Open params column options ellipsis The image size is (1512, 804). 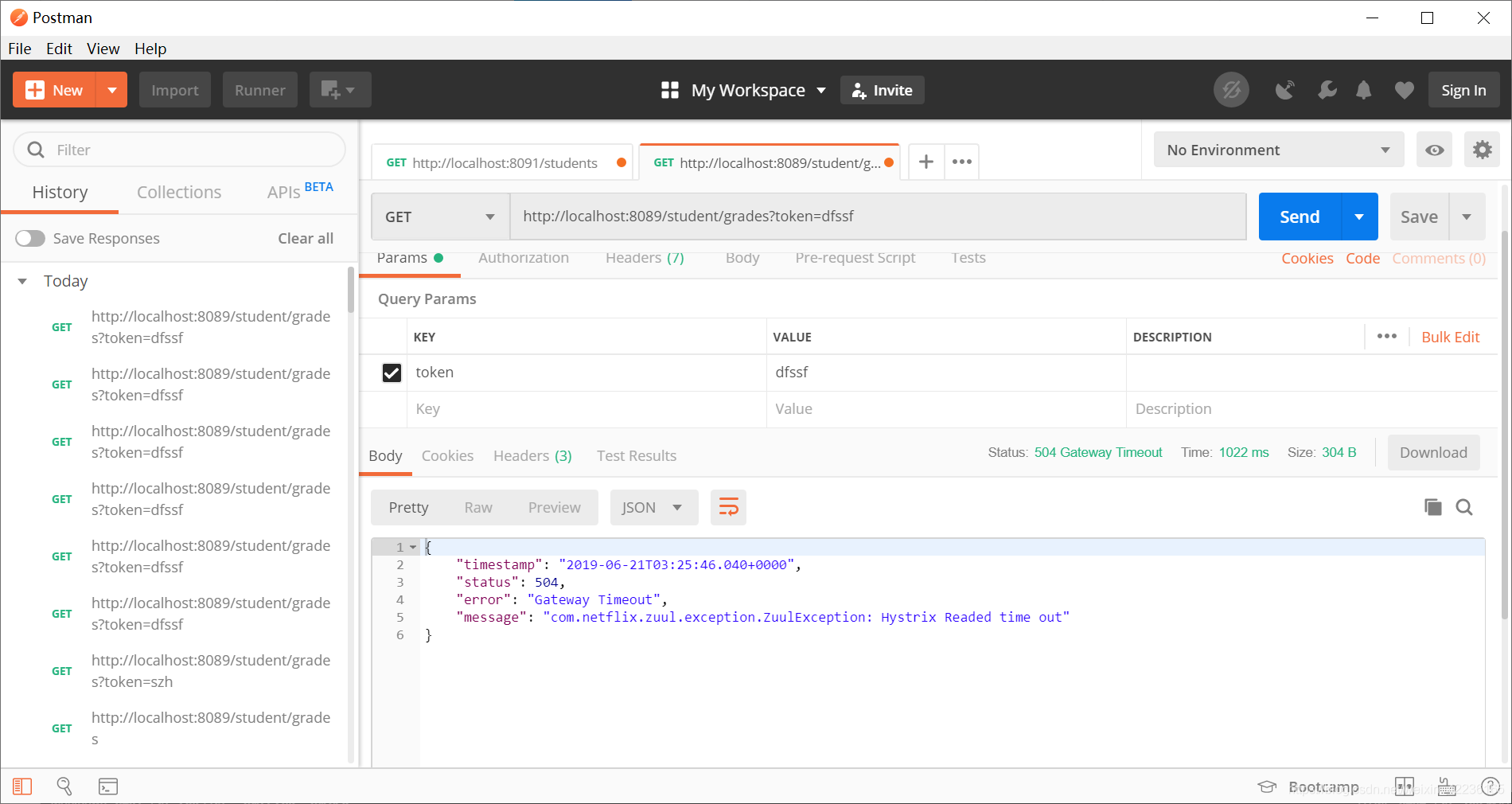tap(1387, 336)
